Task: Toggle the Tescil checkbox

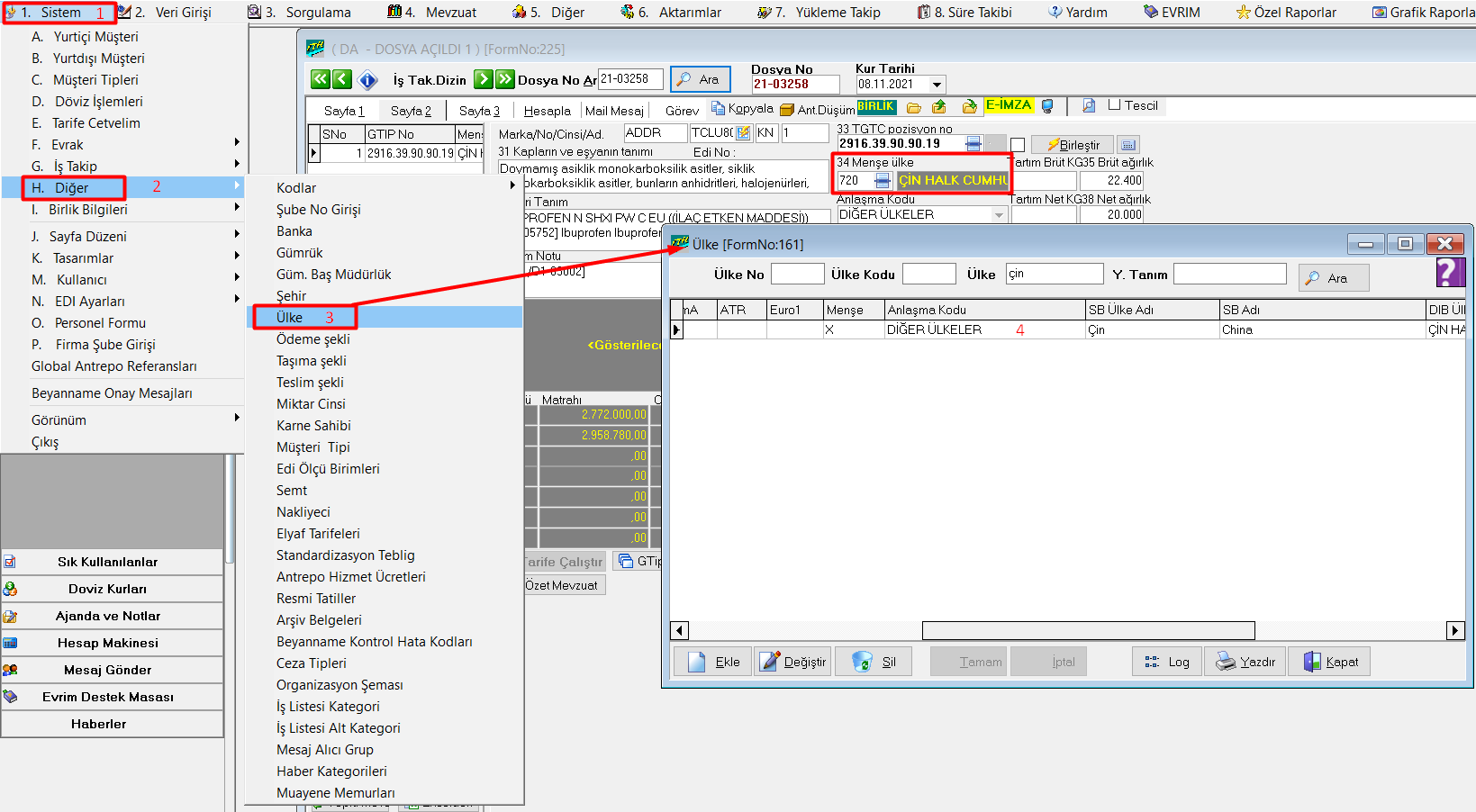Action: [1114, 104]
